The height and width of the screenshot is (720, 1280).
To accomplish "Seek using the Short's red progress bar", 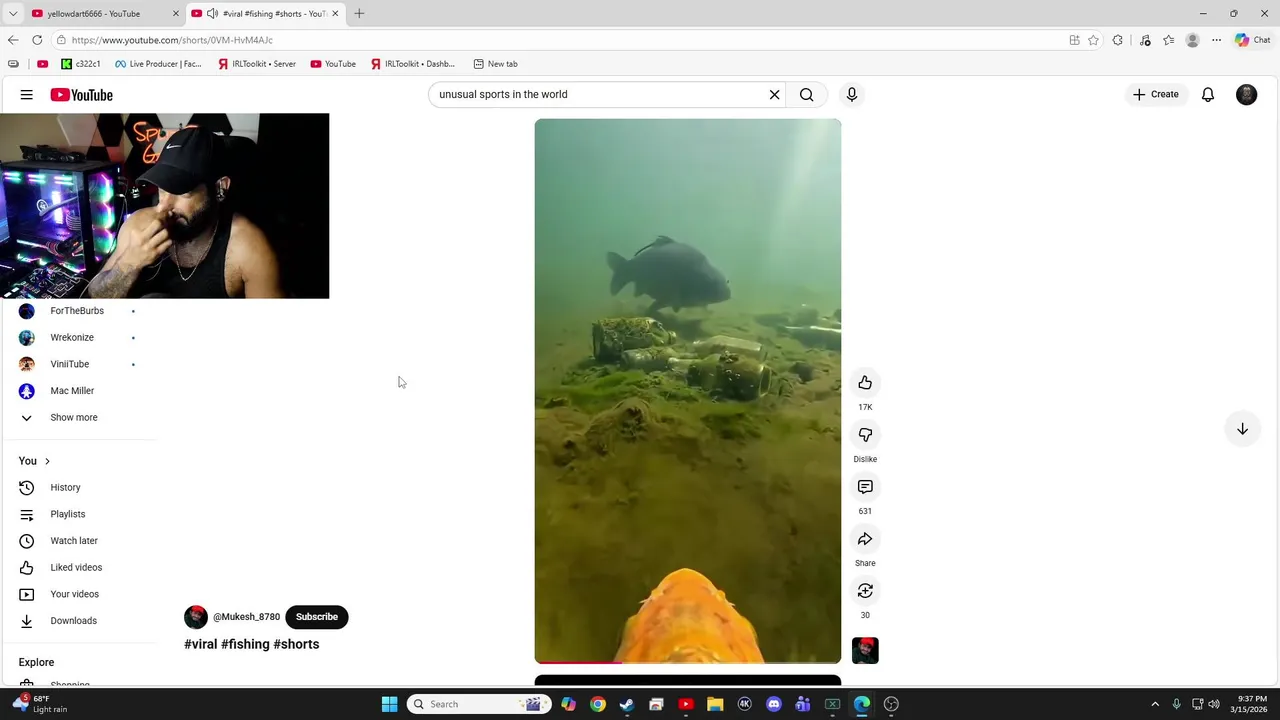I will pyautogui.click(x=688, y=662).
